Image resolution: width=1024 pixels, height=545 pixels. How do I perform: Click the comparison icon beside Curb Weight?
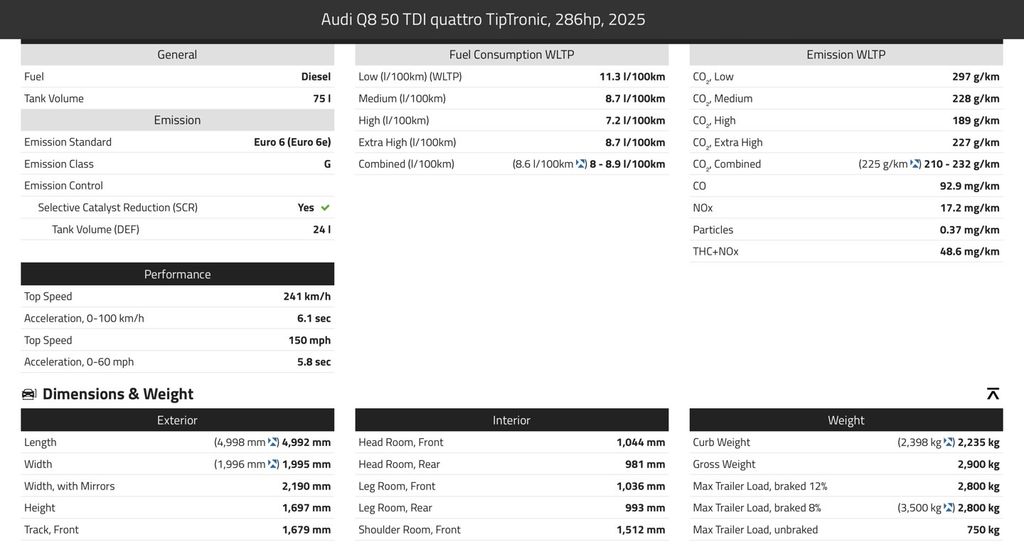pyautogui.click(x=949, y=442)
